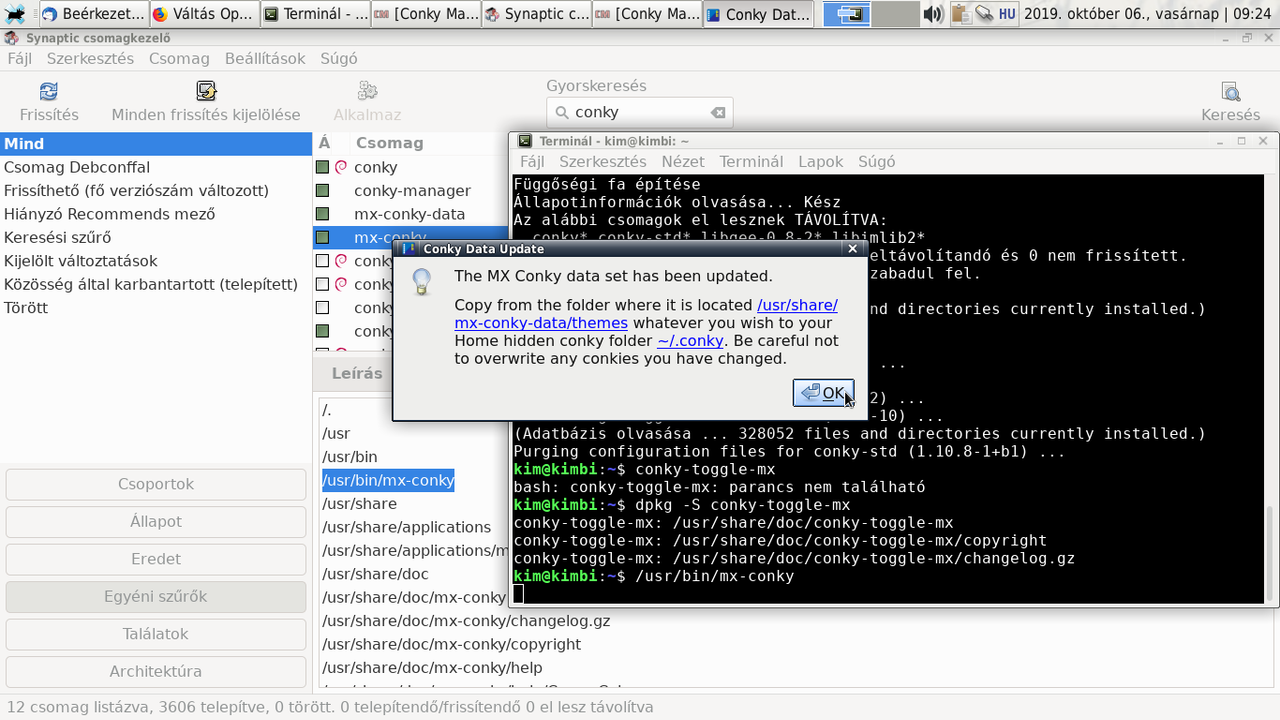Click the Synaptic title bar application icon
Screen dimensions: 1280x720
[10, 38]
